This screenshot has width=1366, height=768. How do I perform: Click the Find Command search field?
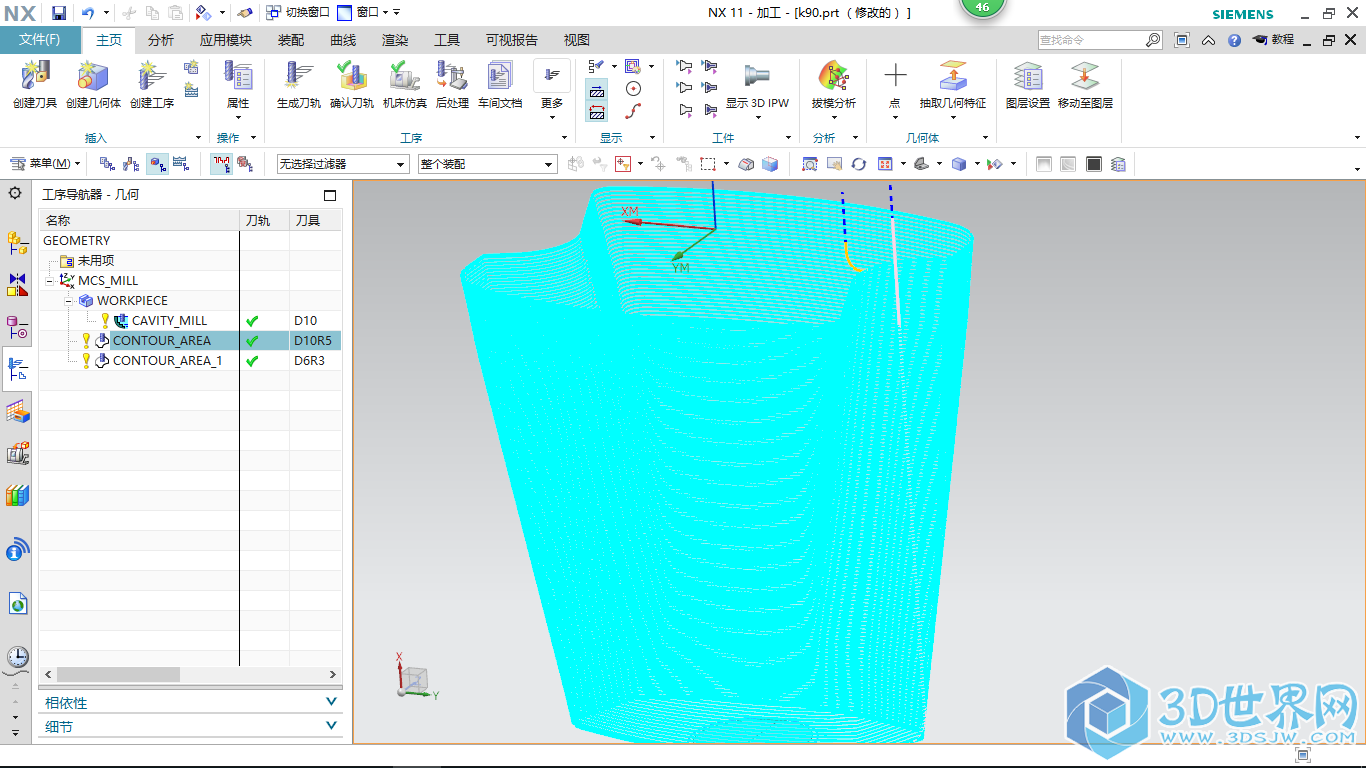tap(1091, 40)
